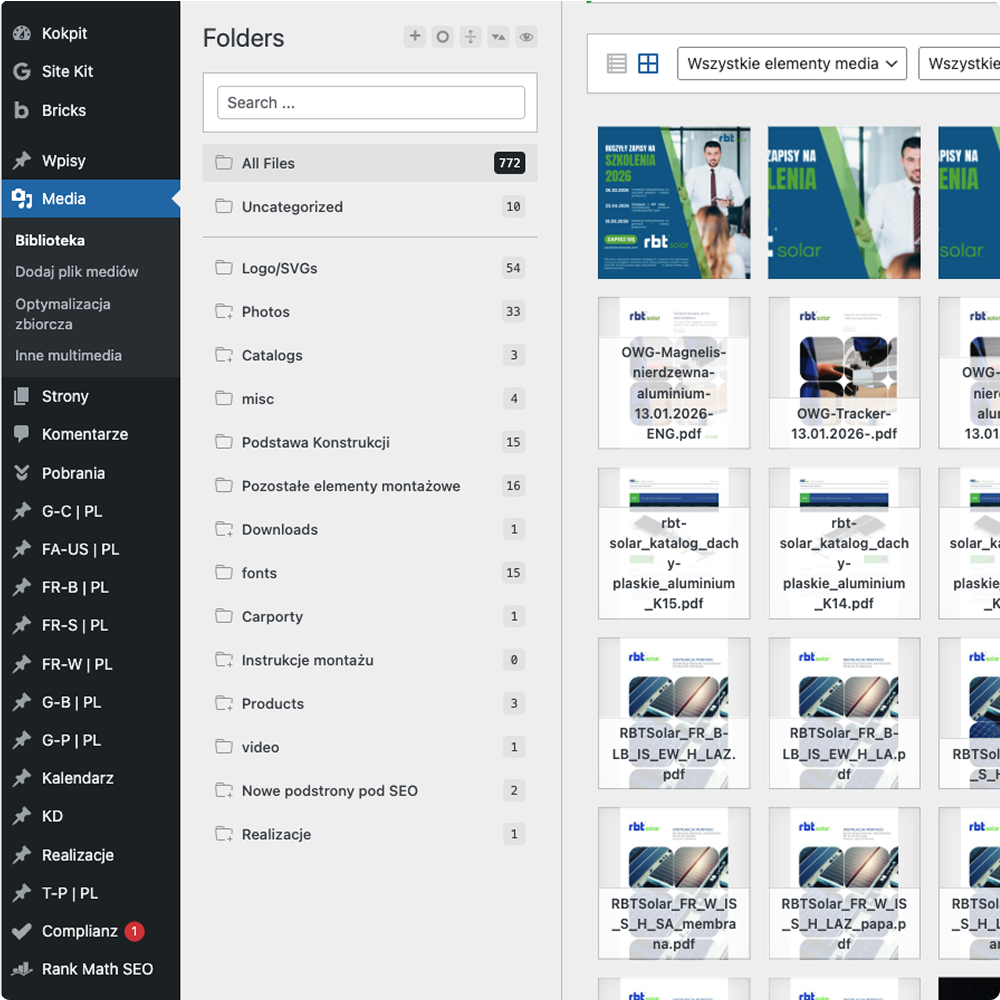Image resolution: width=1000 pixels, height=1000 pixels.
Task: Click the folder search input field
Action: (371, 103)
